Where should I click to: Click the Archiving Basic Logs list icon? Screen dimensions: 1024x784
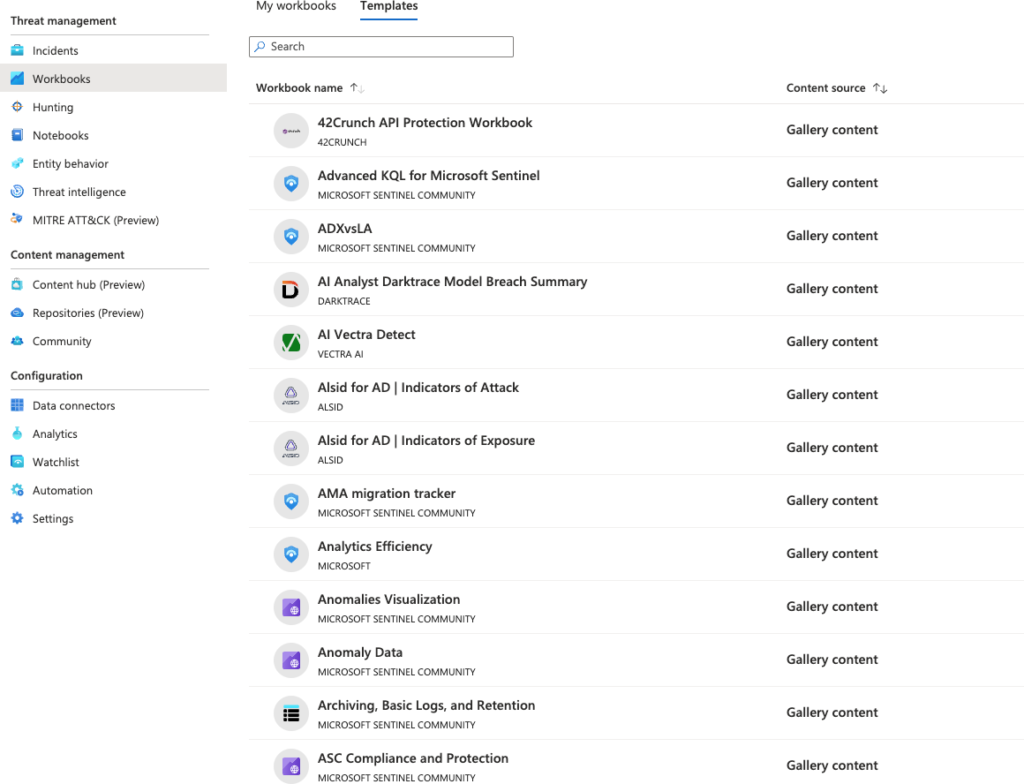[x=291, y=713]
